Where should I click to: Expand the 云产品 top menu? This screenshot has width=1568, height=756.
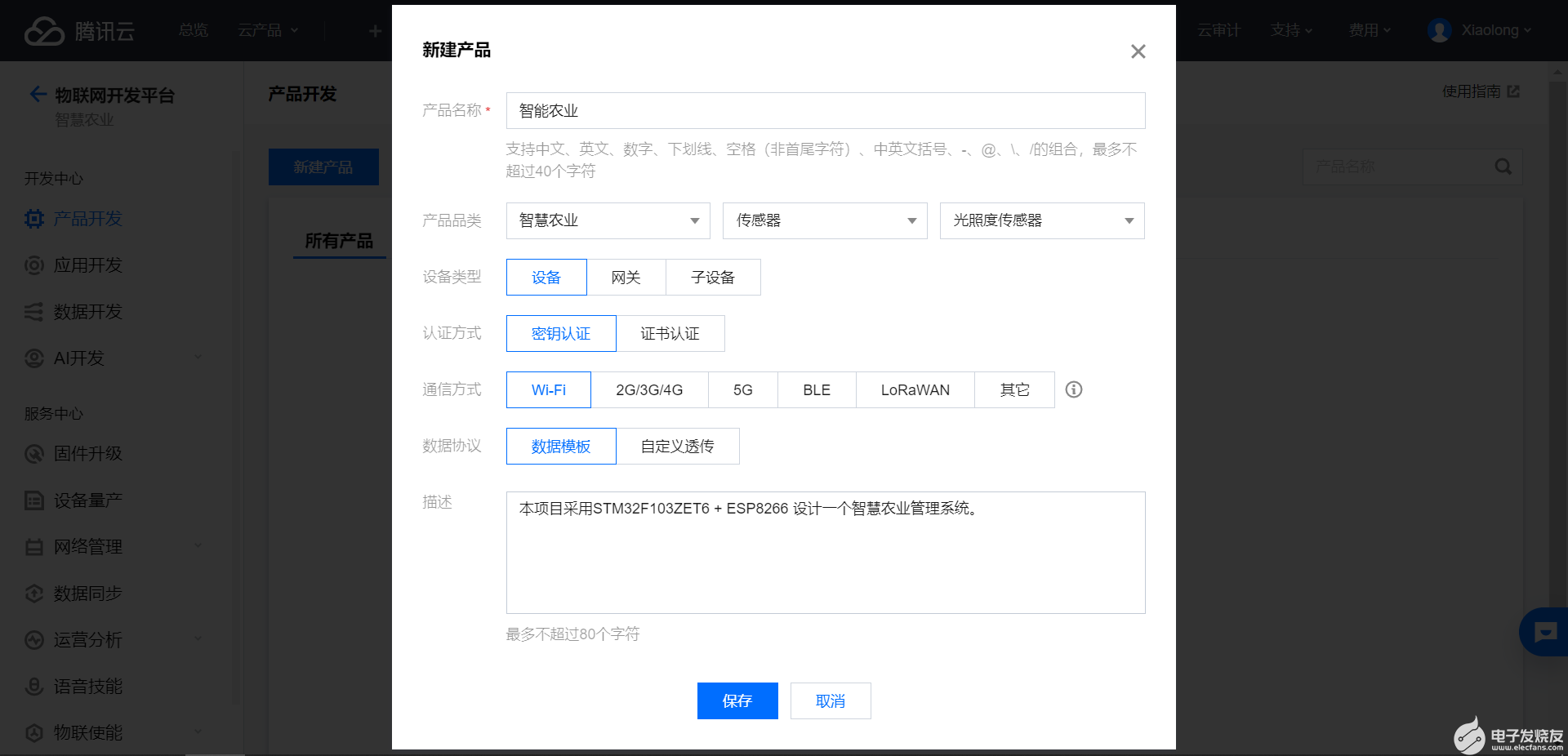click(268, 30)
